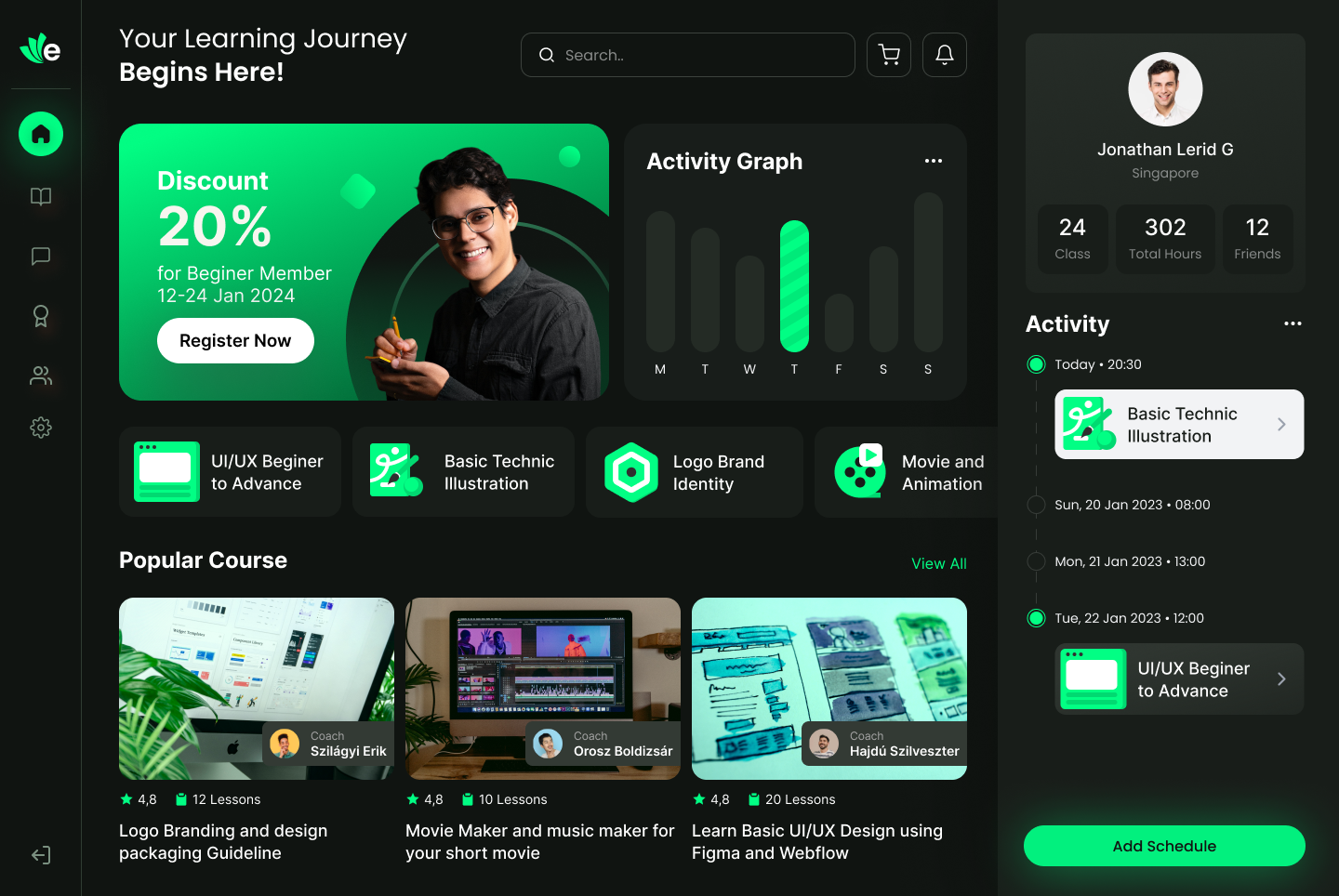Open the Activity panel ellipsis menu
Screen dimensions: 1339x896
tap(1293, 323)
